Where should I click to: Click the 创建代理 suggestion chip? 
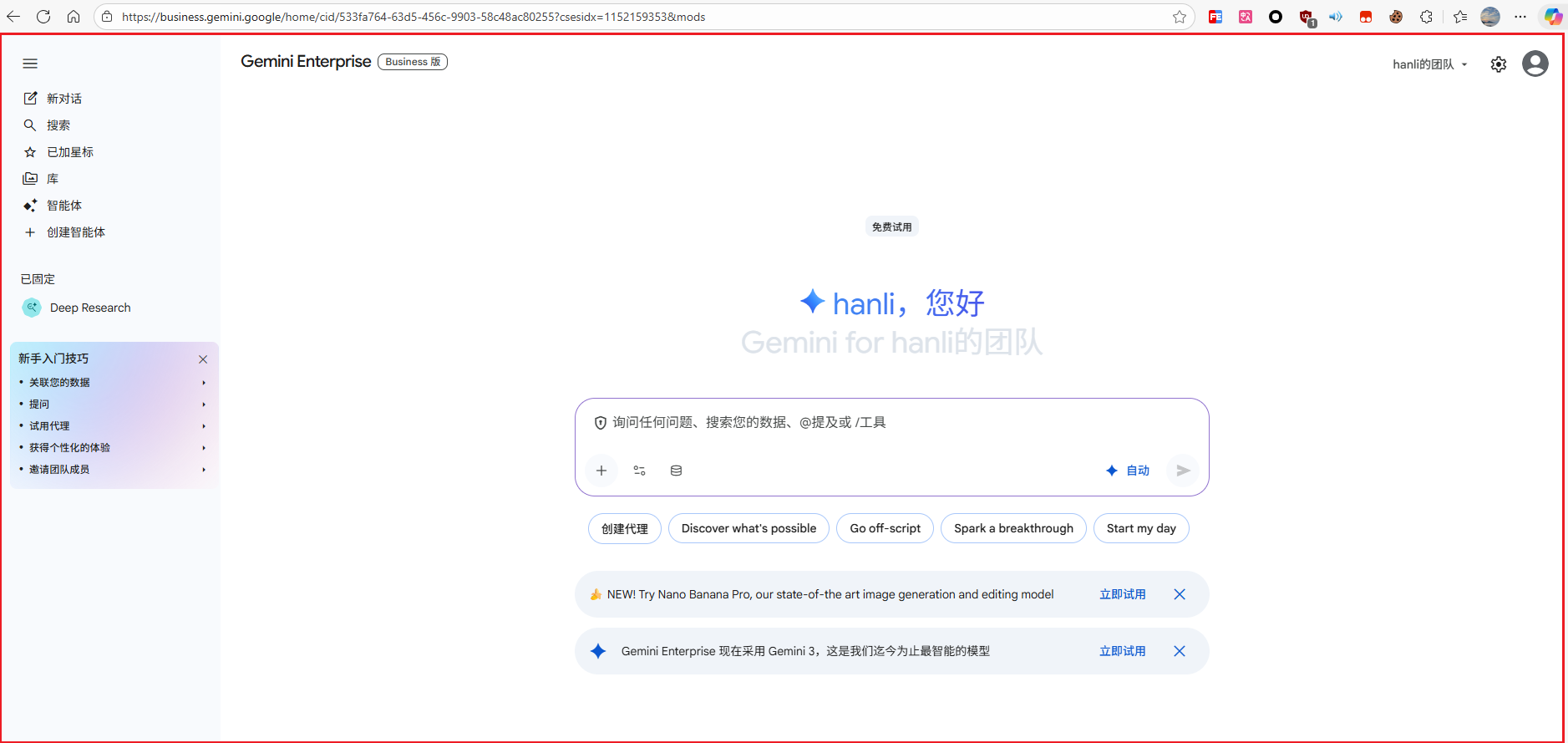click(x=625, y=528)
